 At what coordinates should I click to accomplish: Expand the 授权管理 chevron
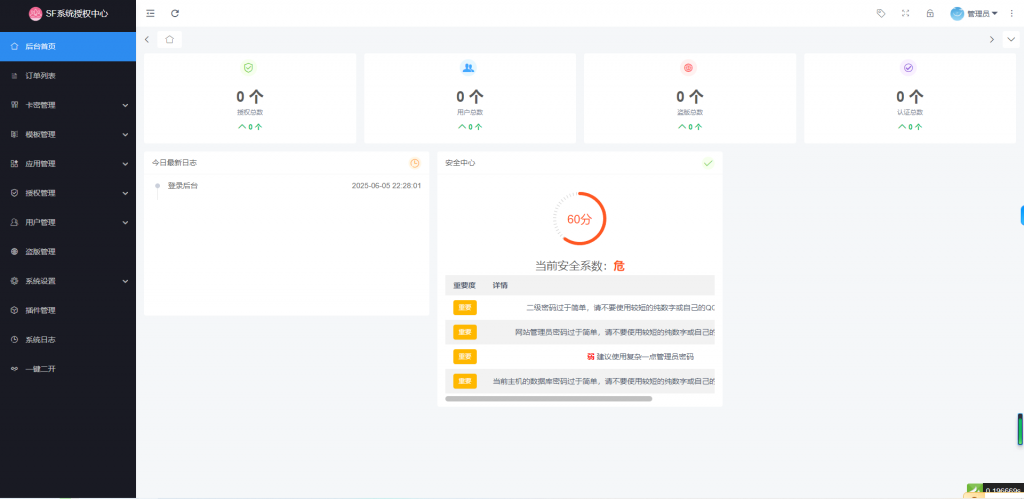pos(125,193)
